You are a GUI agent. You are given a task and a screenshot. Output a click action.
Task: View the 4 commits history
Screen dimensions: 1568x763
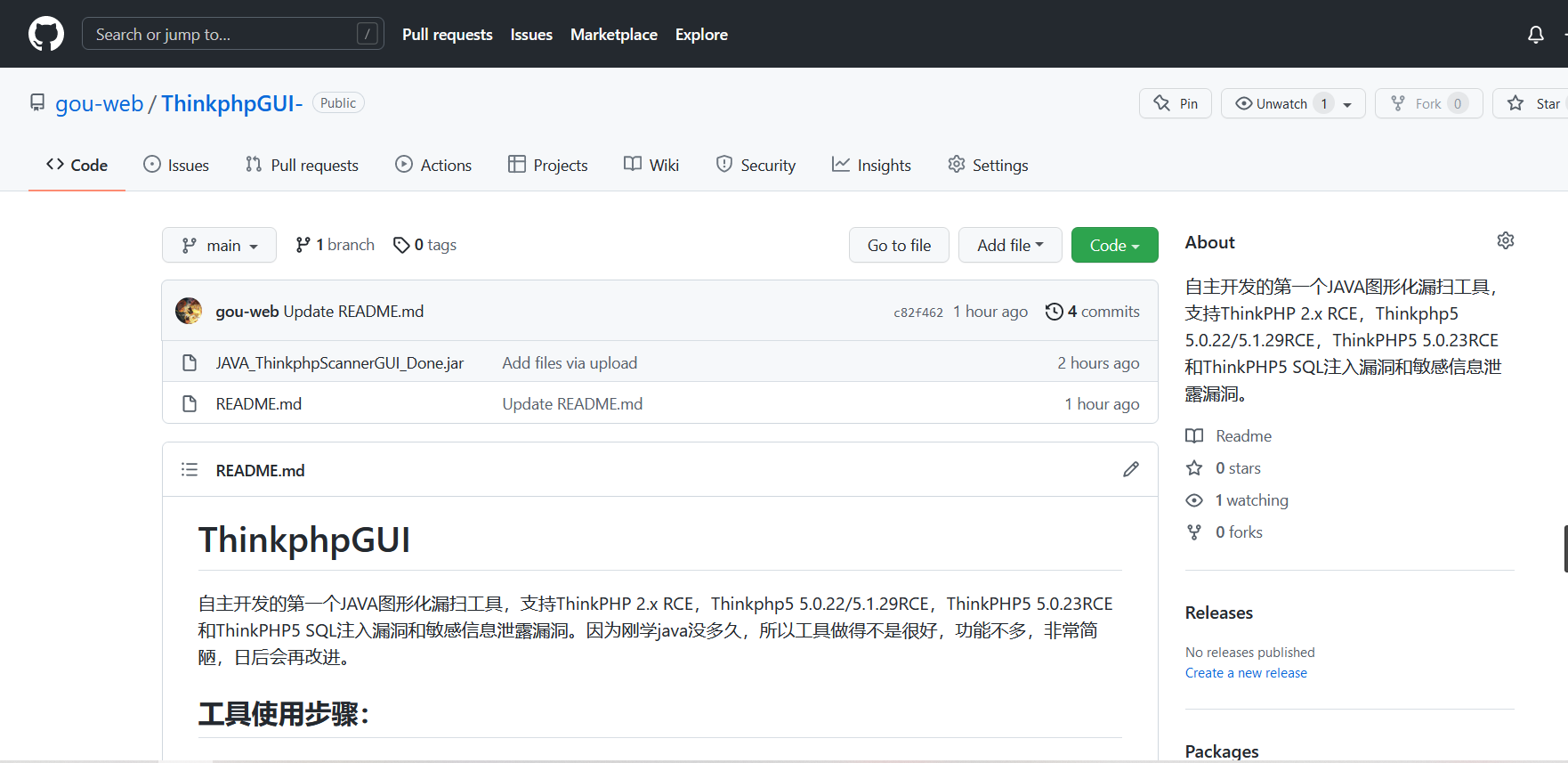[x=1093, y=311]
